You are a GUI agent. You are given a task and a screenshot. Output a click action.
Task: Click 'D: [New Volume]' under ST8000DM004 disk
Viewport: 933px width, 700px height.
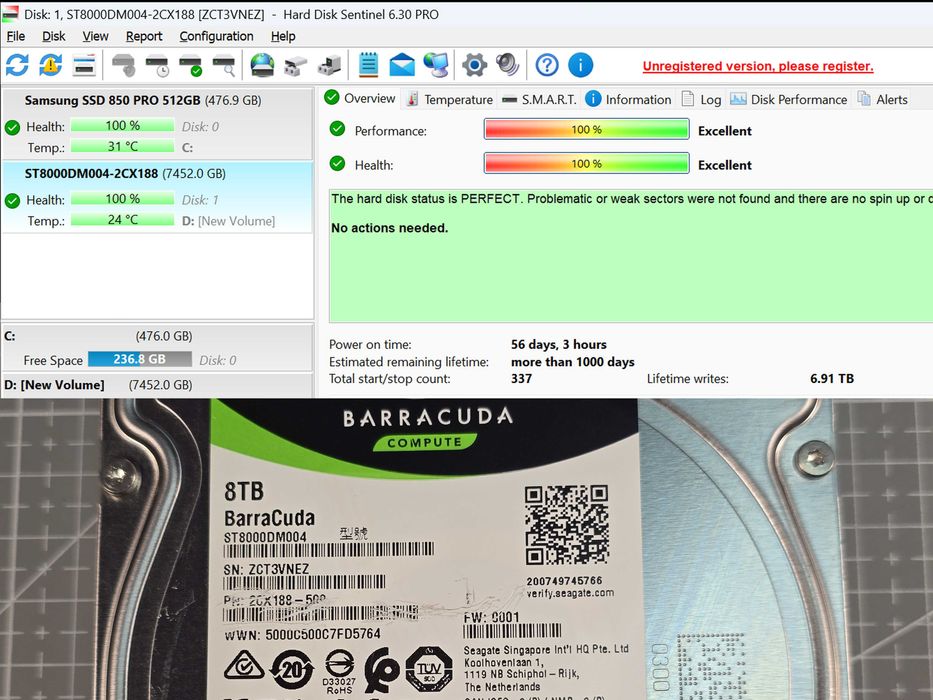(228, 221)
